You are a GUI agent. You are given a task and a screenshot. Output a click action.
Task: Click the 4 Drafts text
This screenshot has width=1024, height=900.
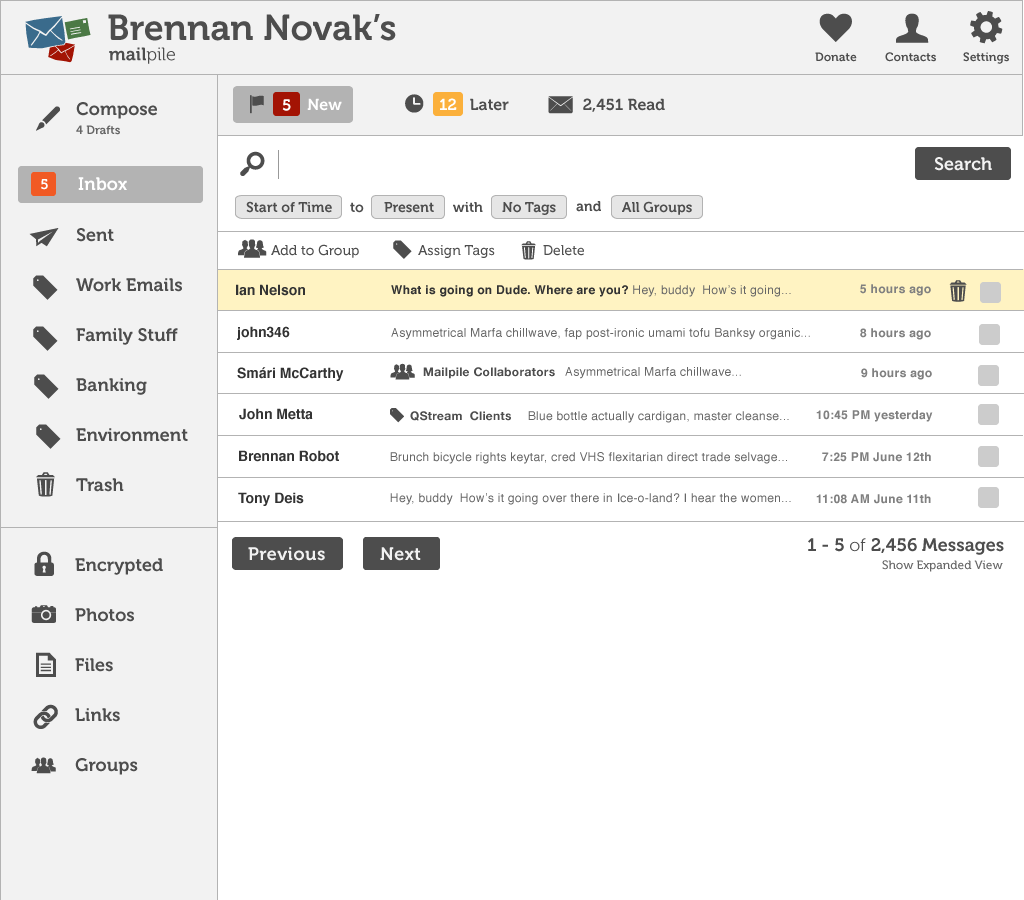tap(98, 130)
